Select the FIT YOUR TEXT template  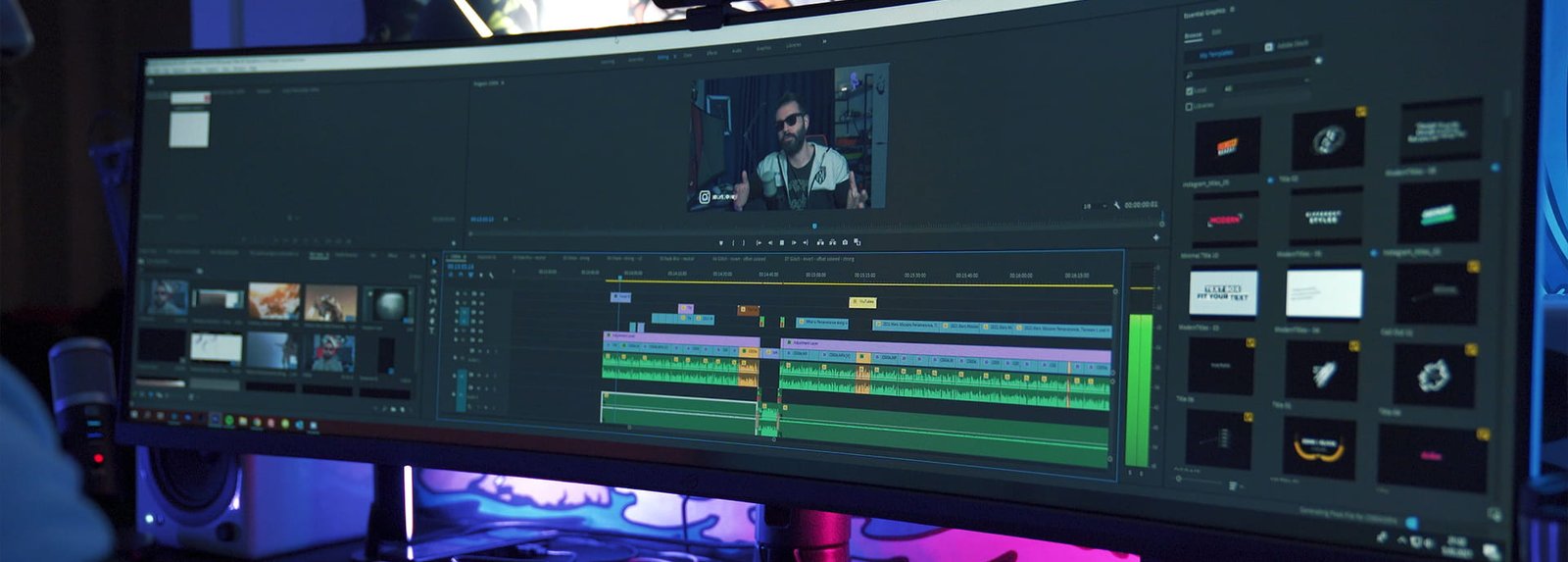(x=1223, y=292)
